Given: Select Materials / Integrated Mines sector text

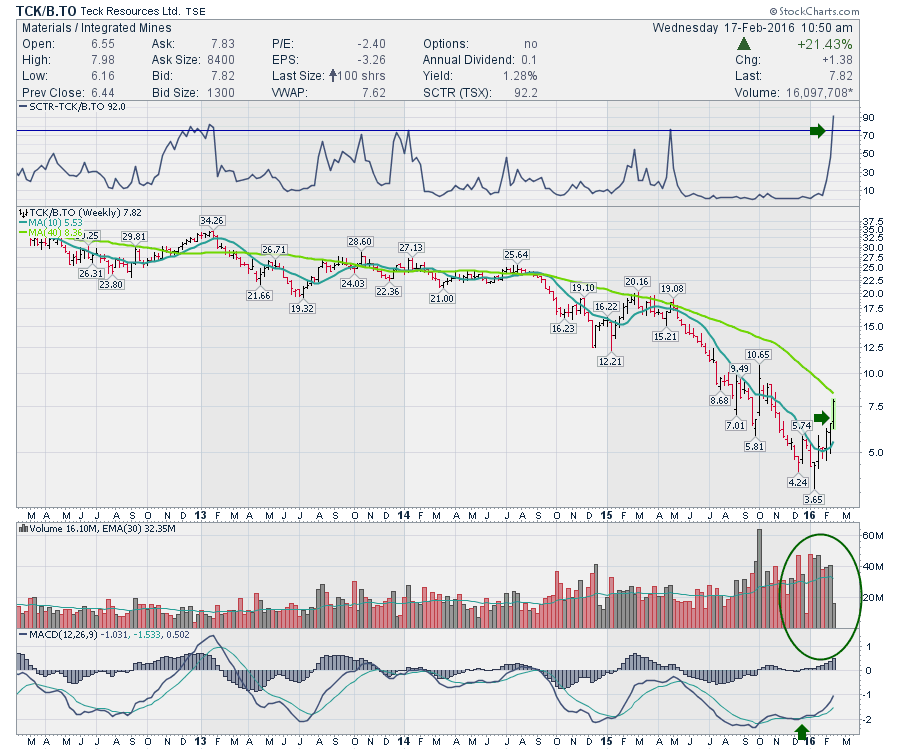Looking at the screenshot, I should [96, 28].
